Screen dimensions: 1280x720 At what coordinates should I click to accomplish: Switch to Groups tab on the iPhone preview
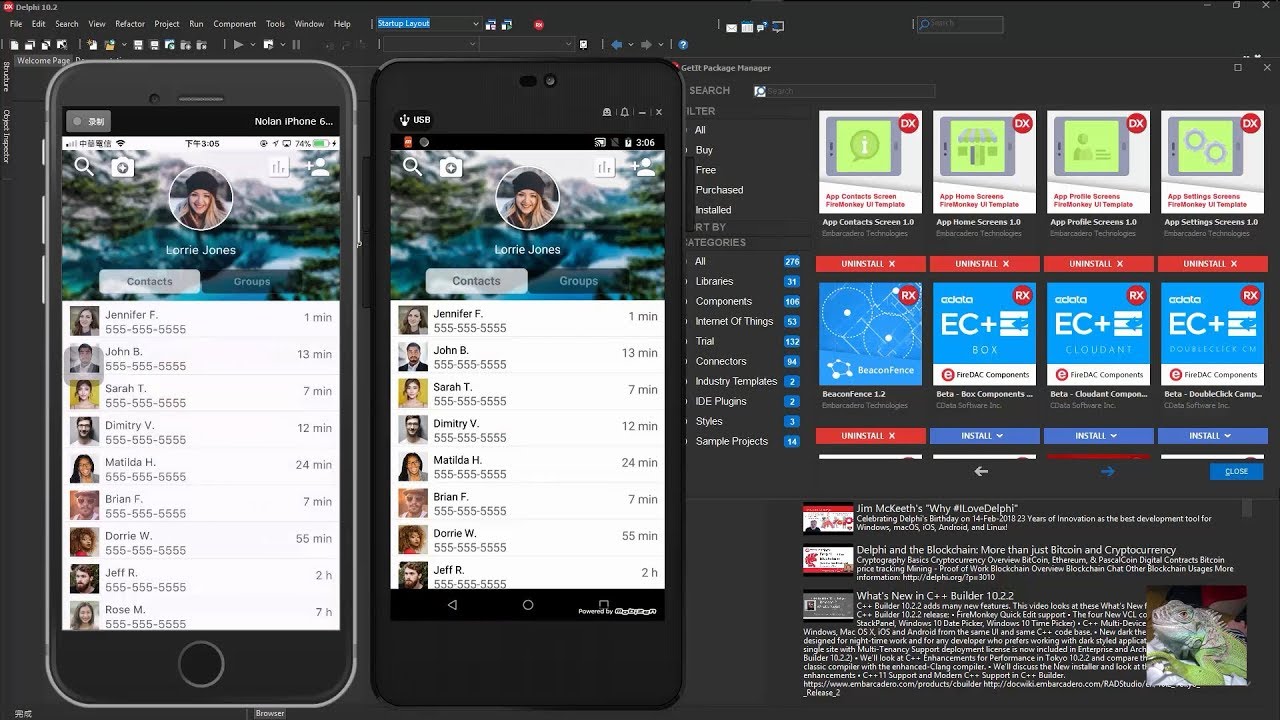pos(252,282)
